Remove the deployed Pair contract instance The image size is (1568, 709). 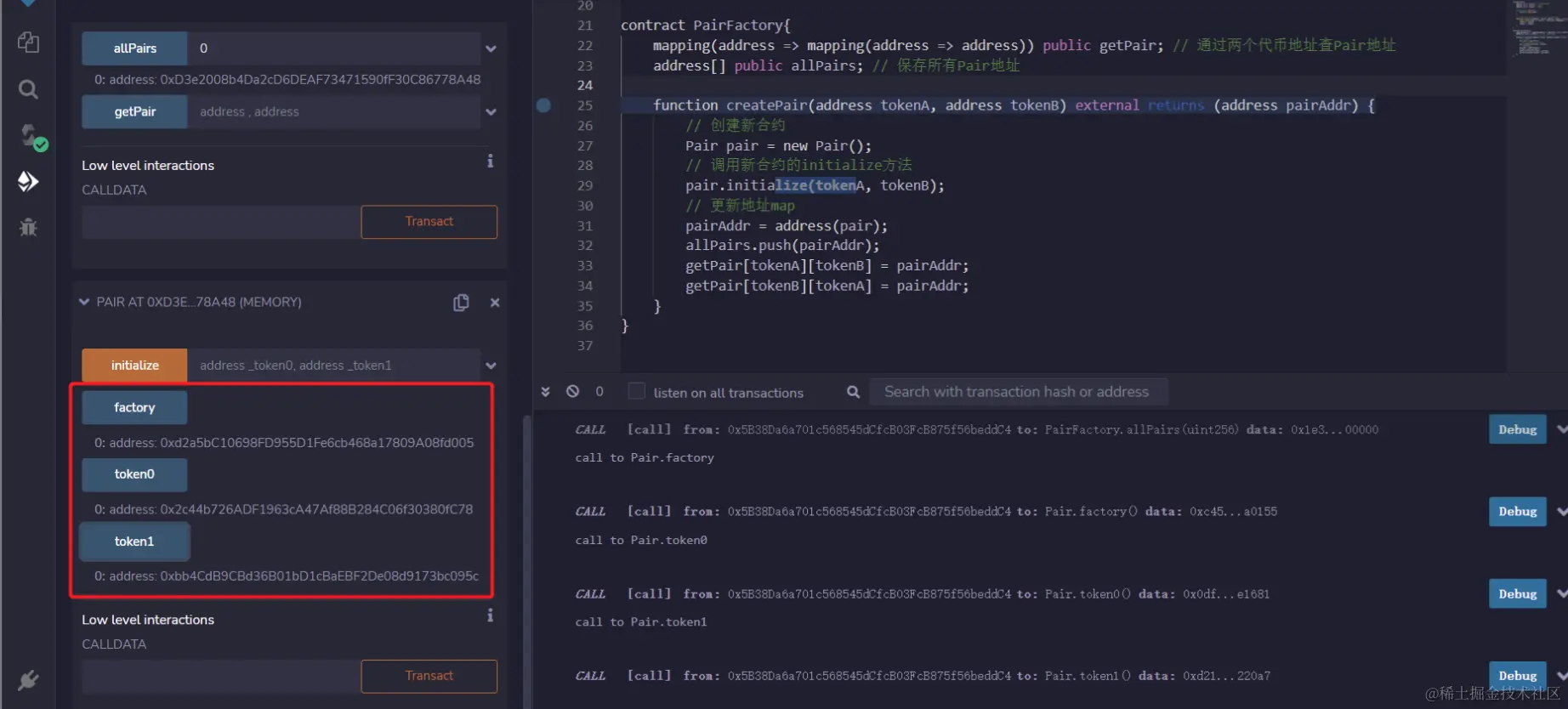pos(495,303)
